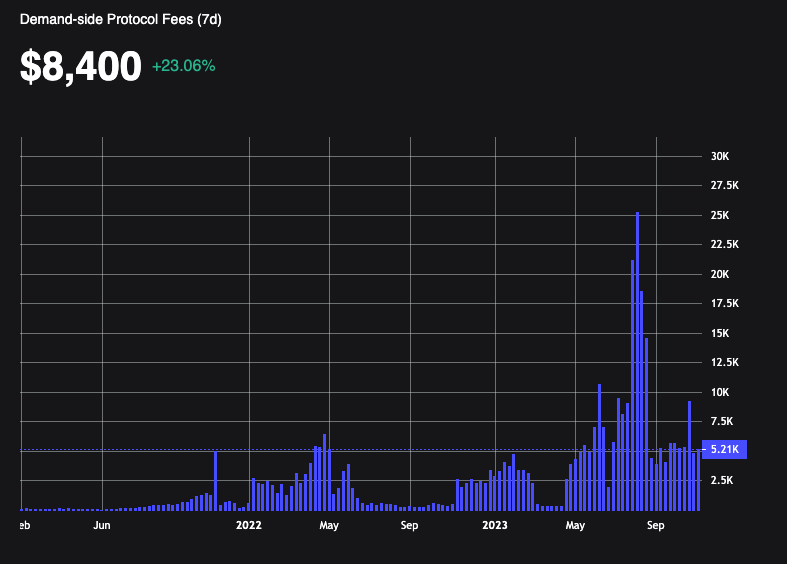Click the 'Demand-side Protocol Fees (7d)' title
The image size is (787, 564).
pos(120,20)
